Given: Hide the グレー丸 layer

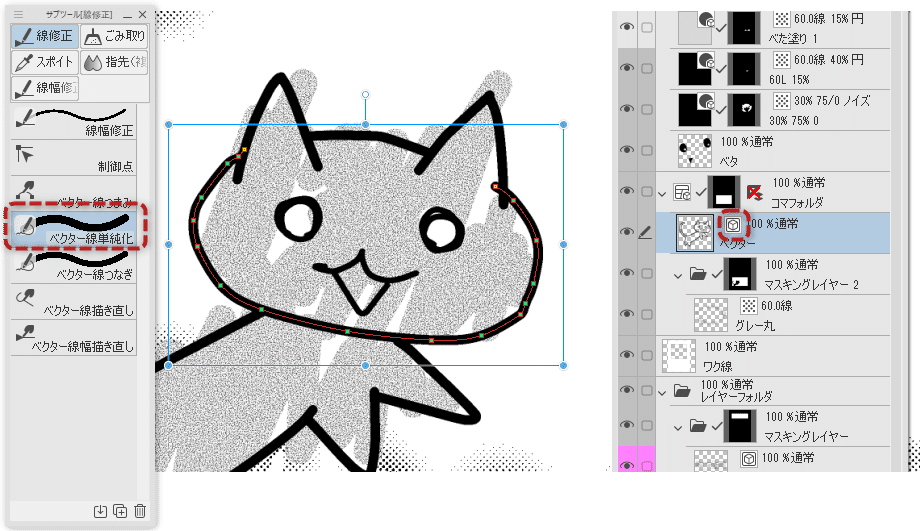Looking at the screenshot, I should [x=627, y=314].
